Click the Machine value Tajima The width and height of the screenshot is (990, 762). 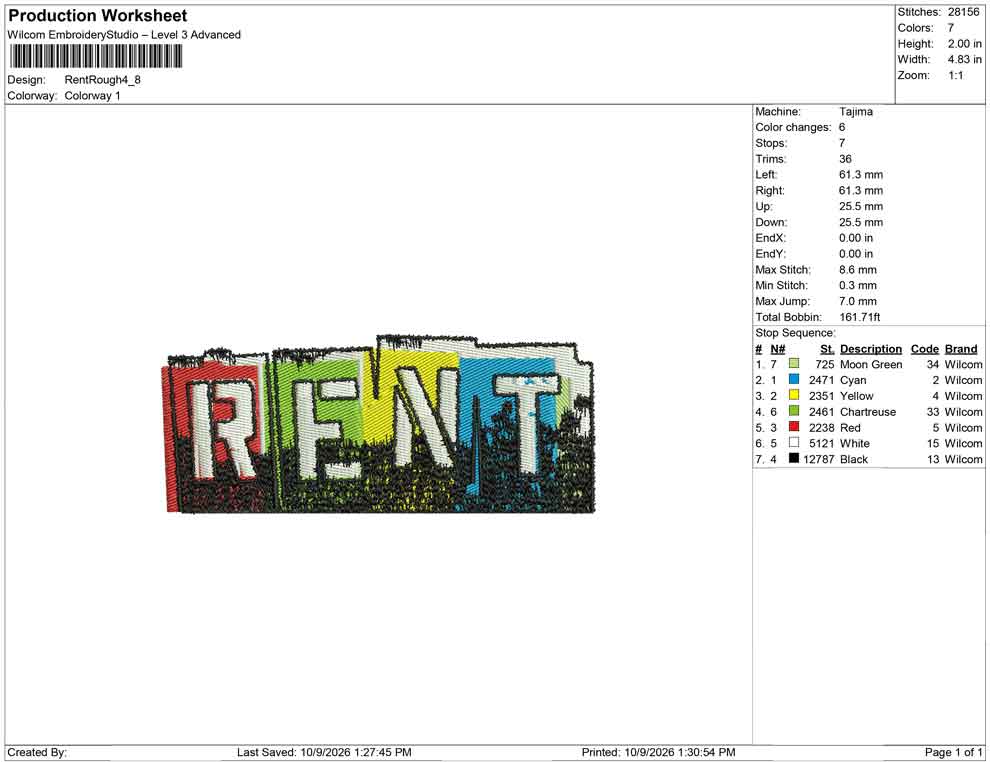856,112
